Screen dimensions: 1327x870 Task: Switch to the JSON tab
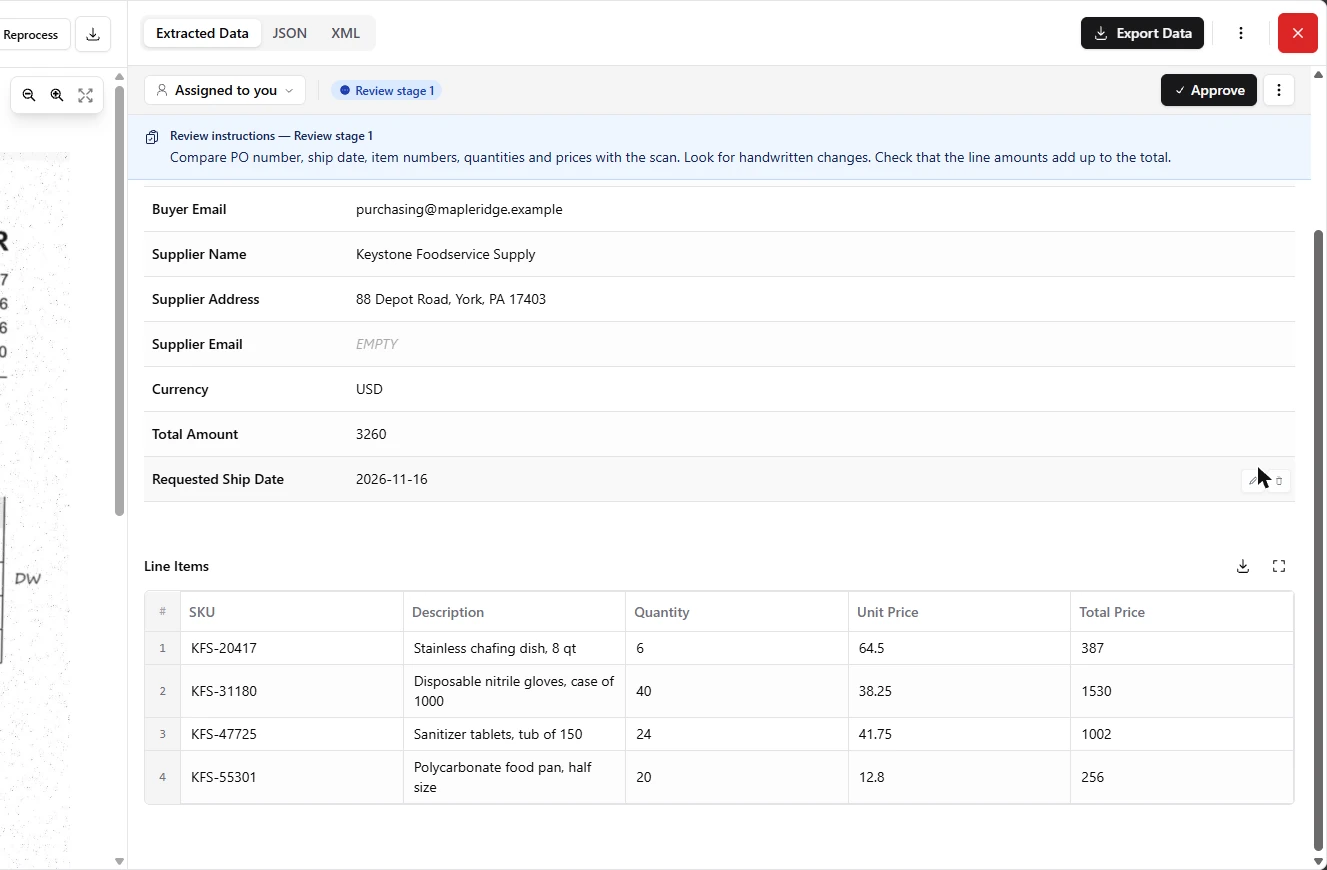290,33
